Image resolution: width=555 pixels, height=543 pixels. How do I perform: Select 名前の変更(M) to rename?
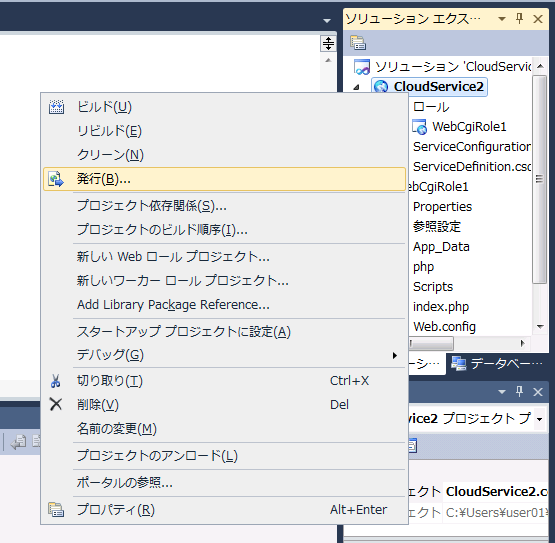click(224, 429)
